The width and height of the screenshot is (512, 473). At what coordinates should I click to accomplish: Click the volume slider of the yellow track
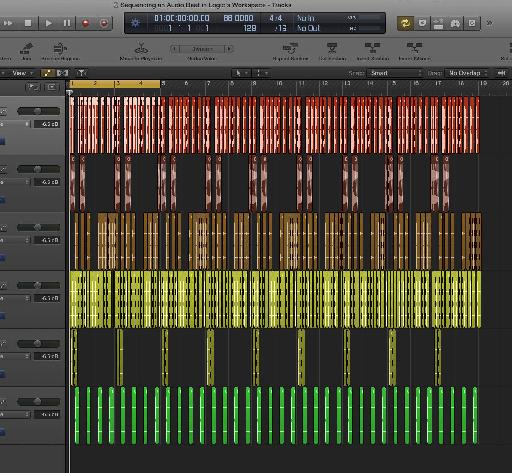(x=38, y=285)
